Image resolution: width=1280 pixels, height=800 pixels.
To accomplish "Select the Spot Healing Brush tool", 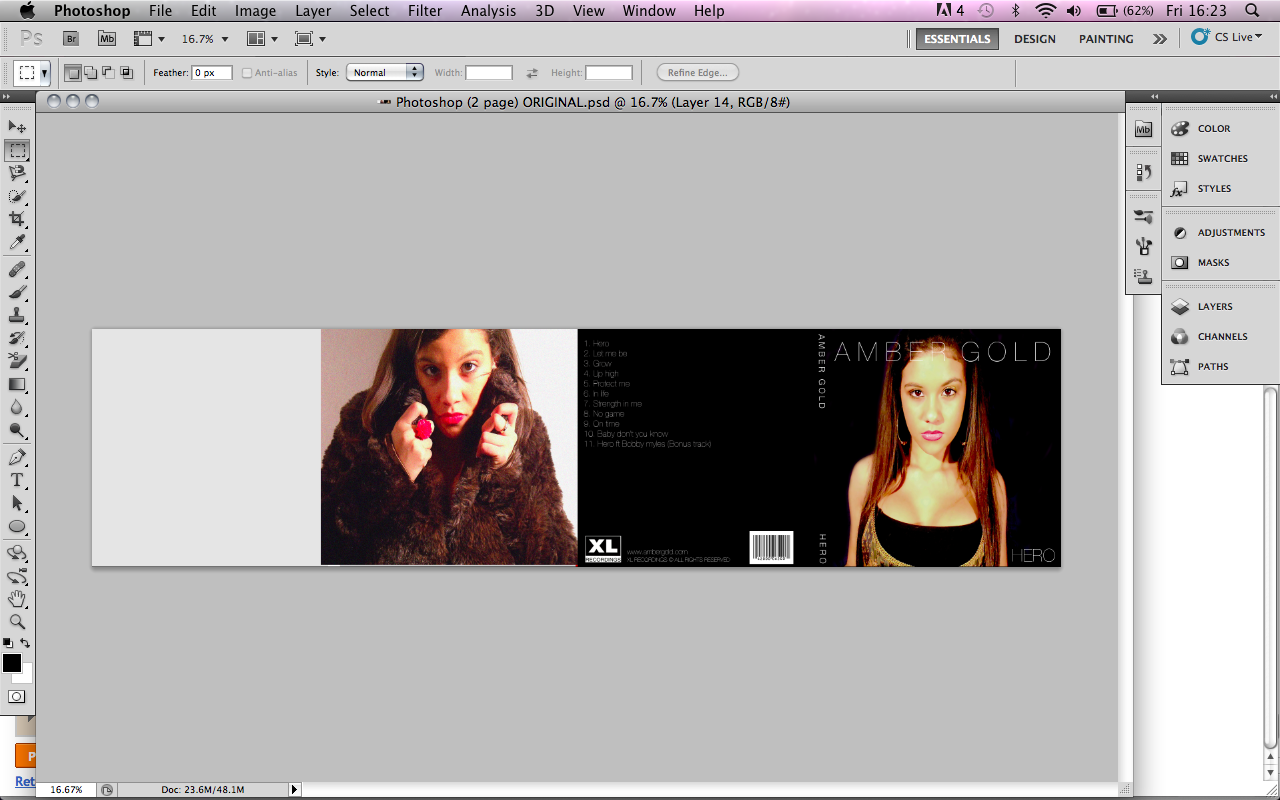I will coord(17,270).
